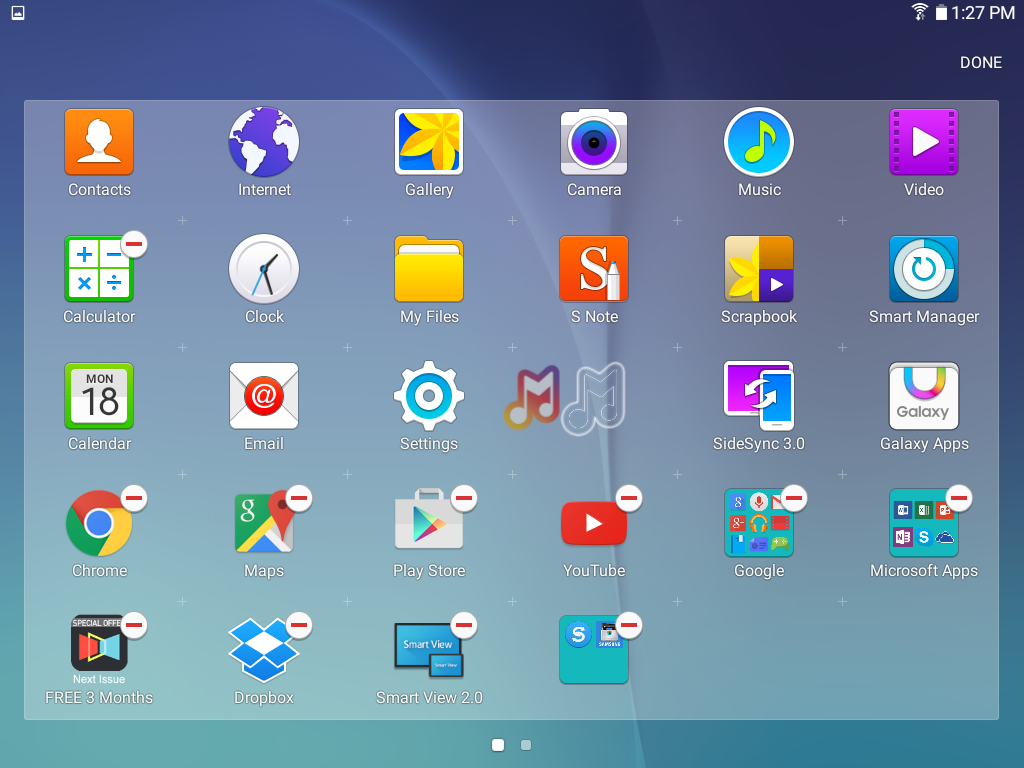Screen dimensions: 1024x768
Task: Launch the YouTube app icon
Action: [x=594, y=523]
